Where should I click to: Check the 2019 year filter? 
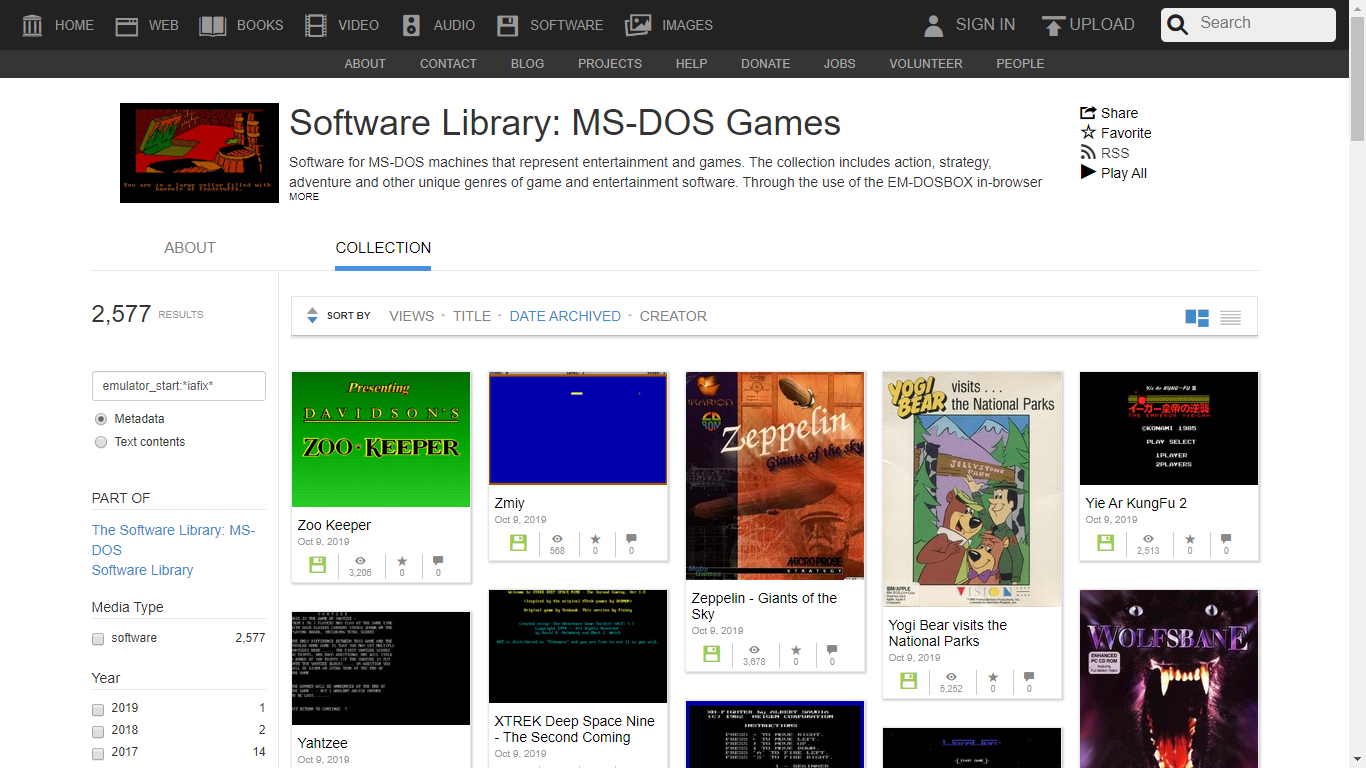(x=98, y=709)
